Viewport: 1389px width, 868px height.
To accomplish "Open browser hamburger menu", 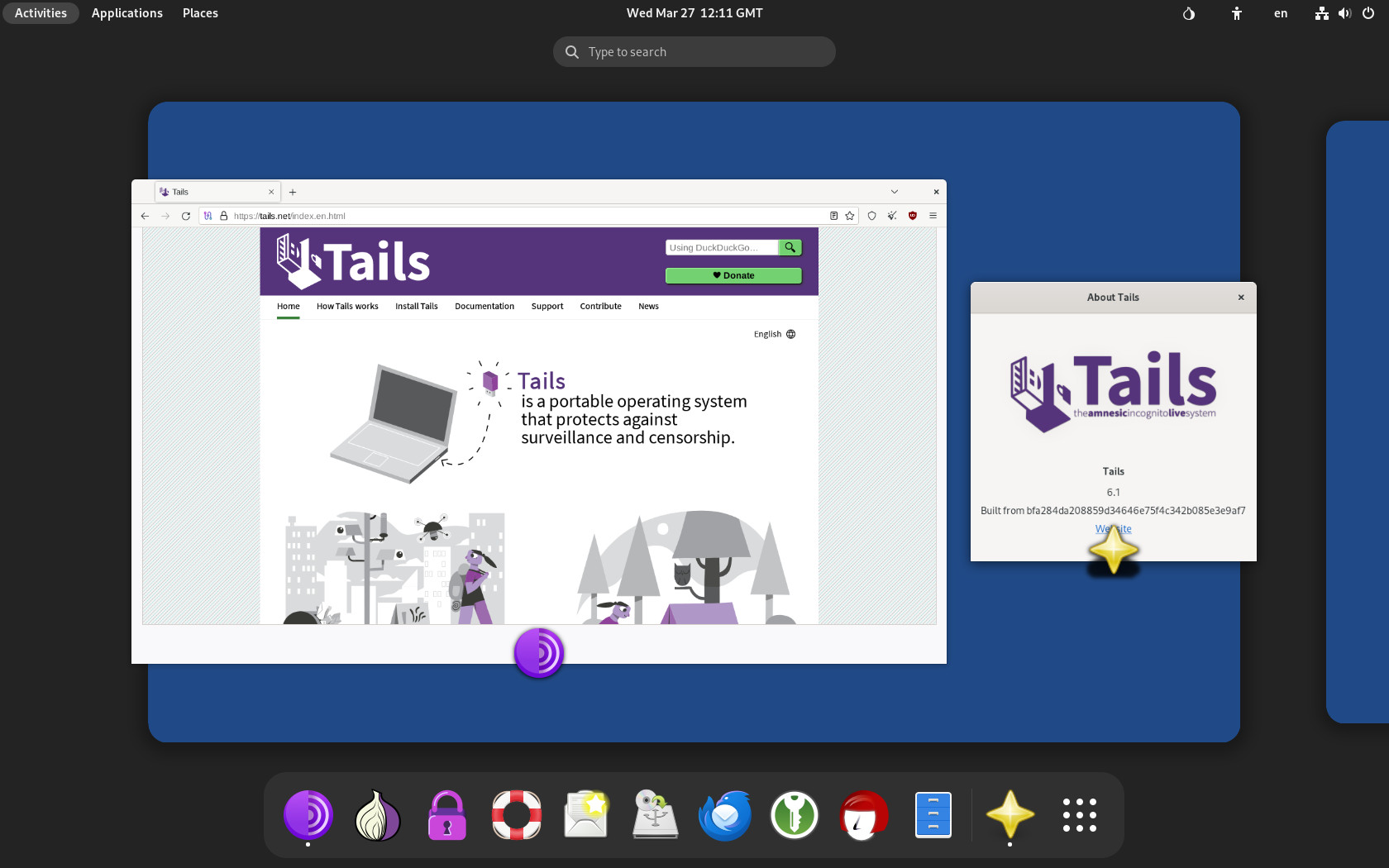I will click(933, 216).
